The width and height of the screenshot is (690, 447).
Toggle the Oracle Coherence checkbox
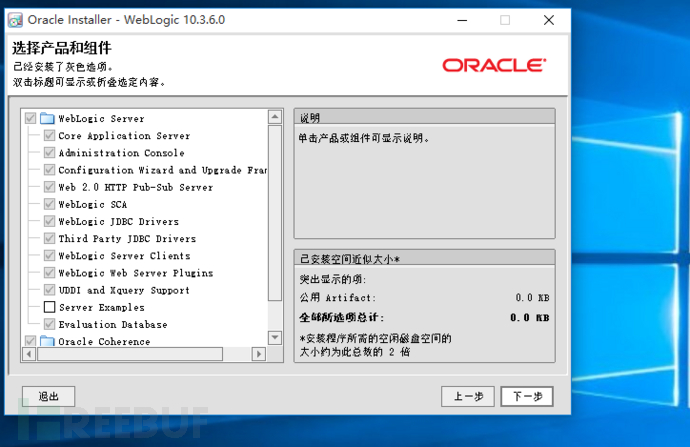[x=30, y=341]
